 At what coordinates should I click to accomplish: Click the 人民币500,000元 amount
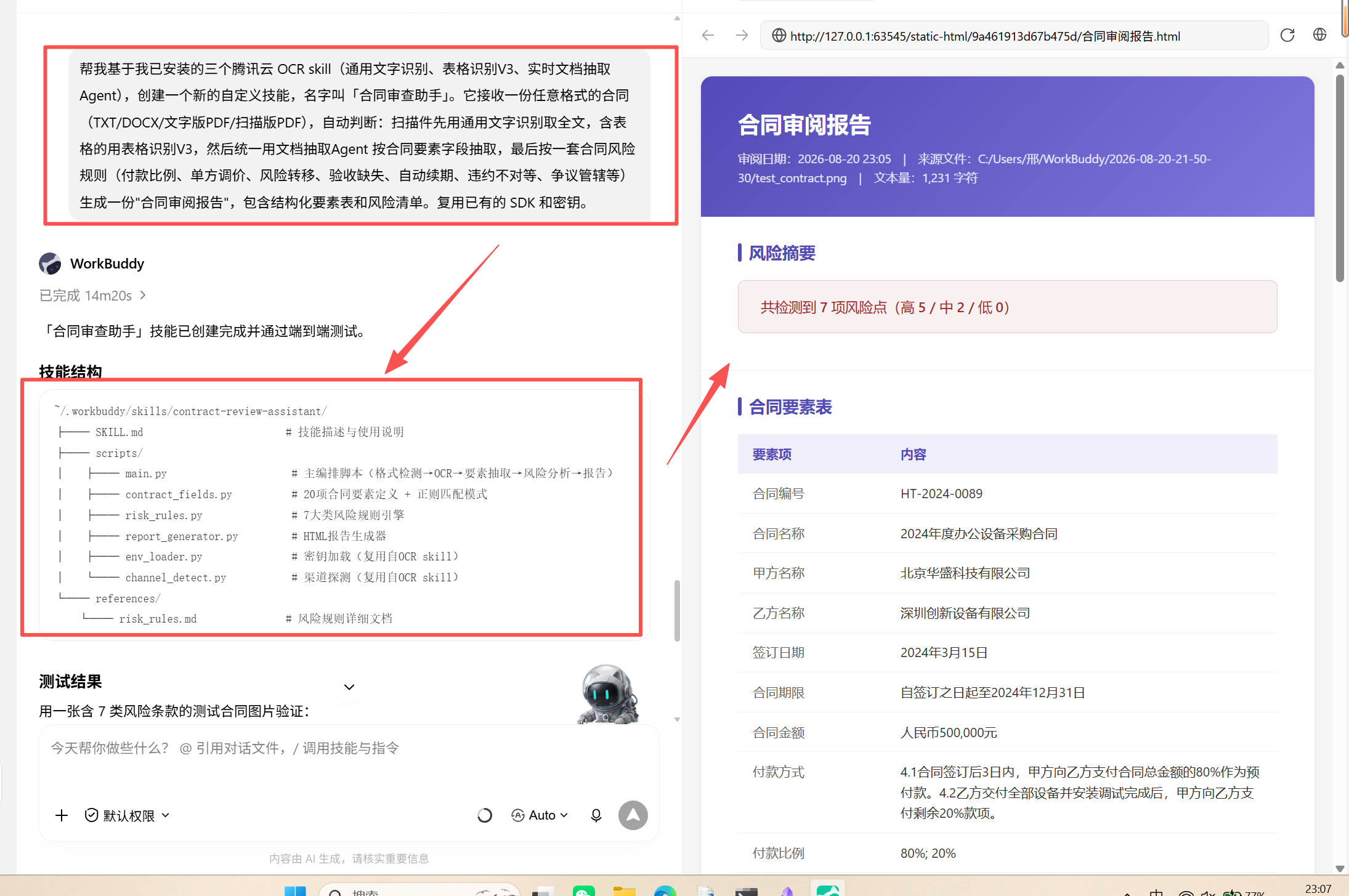point(949,733)
